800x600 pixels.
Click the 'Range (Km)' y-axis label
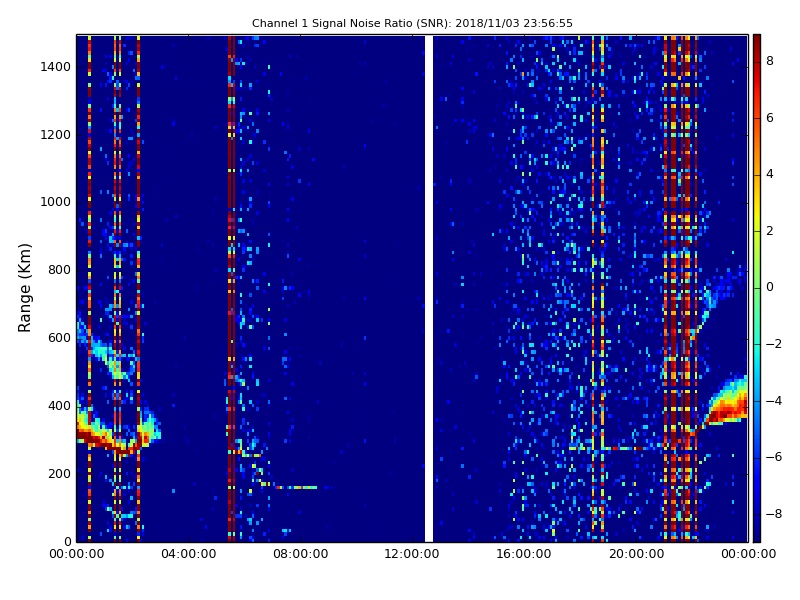pos(24,288)
